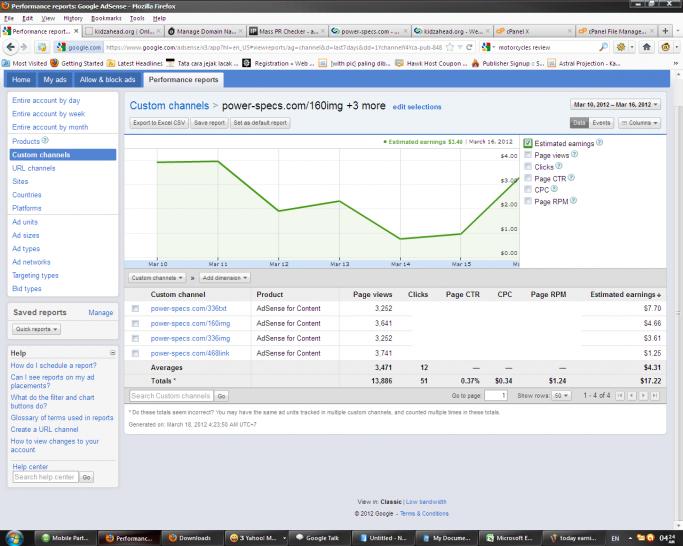Collapse the Help panel with its minimize icon
Image resolution: width=683 pixels, height=546 pixels.
pyautogui.click(x=112, y=353)
